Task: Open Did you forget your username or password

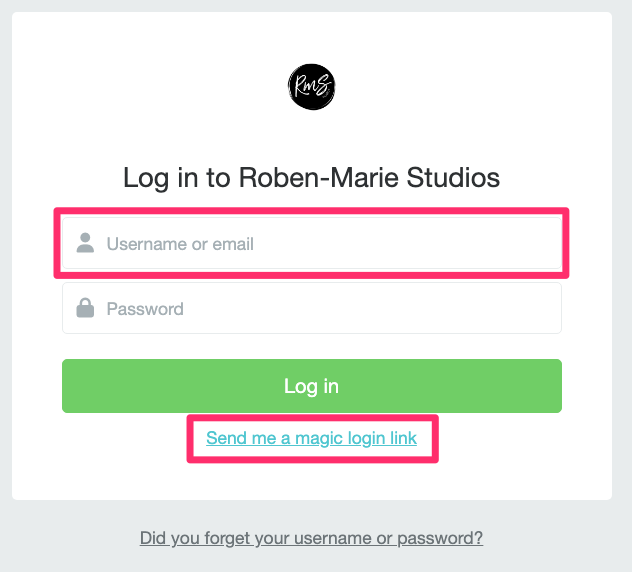Action: [x=311, y=538]
